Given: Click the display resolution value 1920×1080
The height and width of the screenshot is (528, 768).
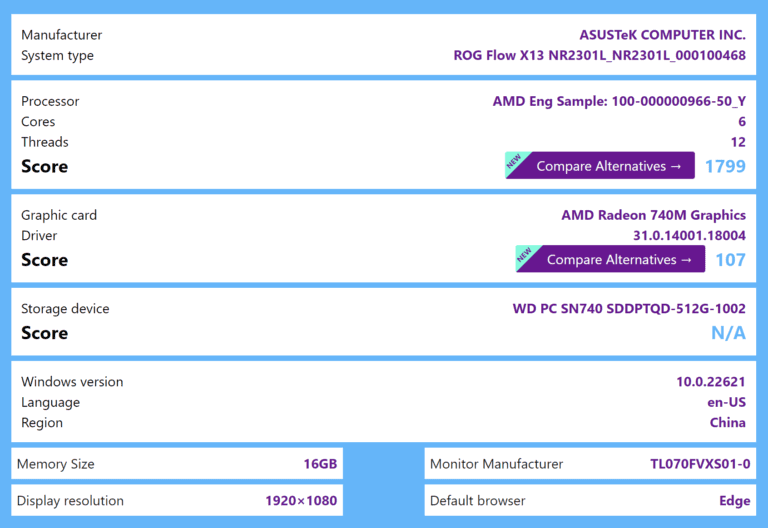Looking at the screenshot, I should coord(301,501).
